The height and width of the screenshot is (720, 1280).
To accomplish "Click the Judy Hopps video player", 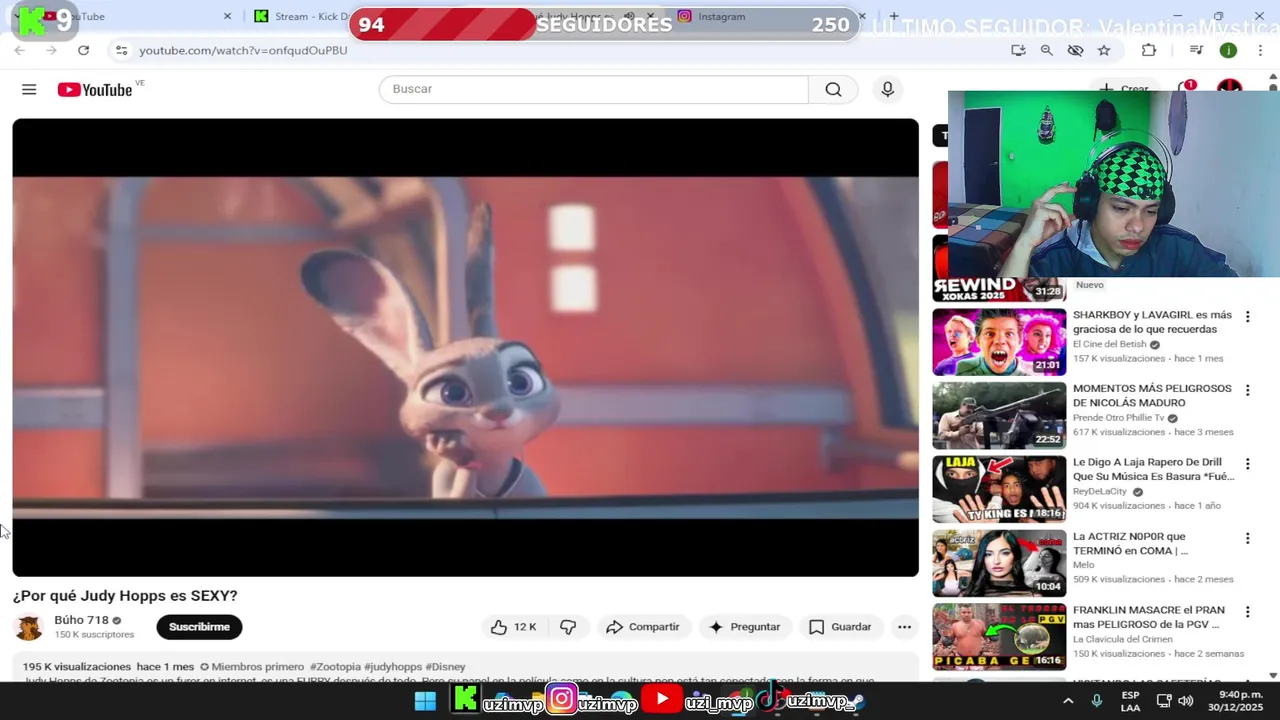I will tap(465, 347).
